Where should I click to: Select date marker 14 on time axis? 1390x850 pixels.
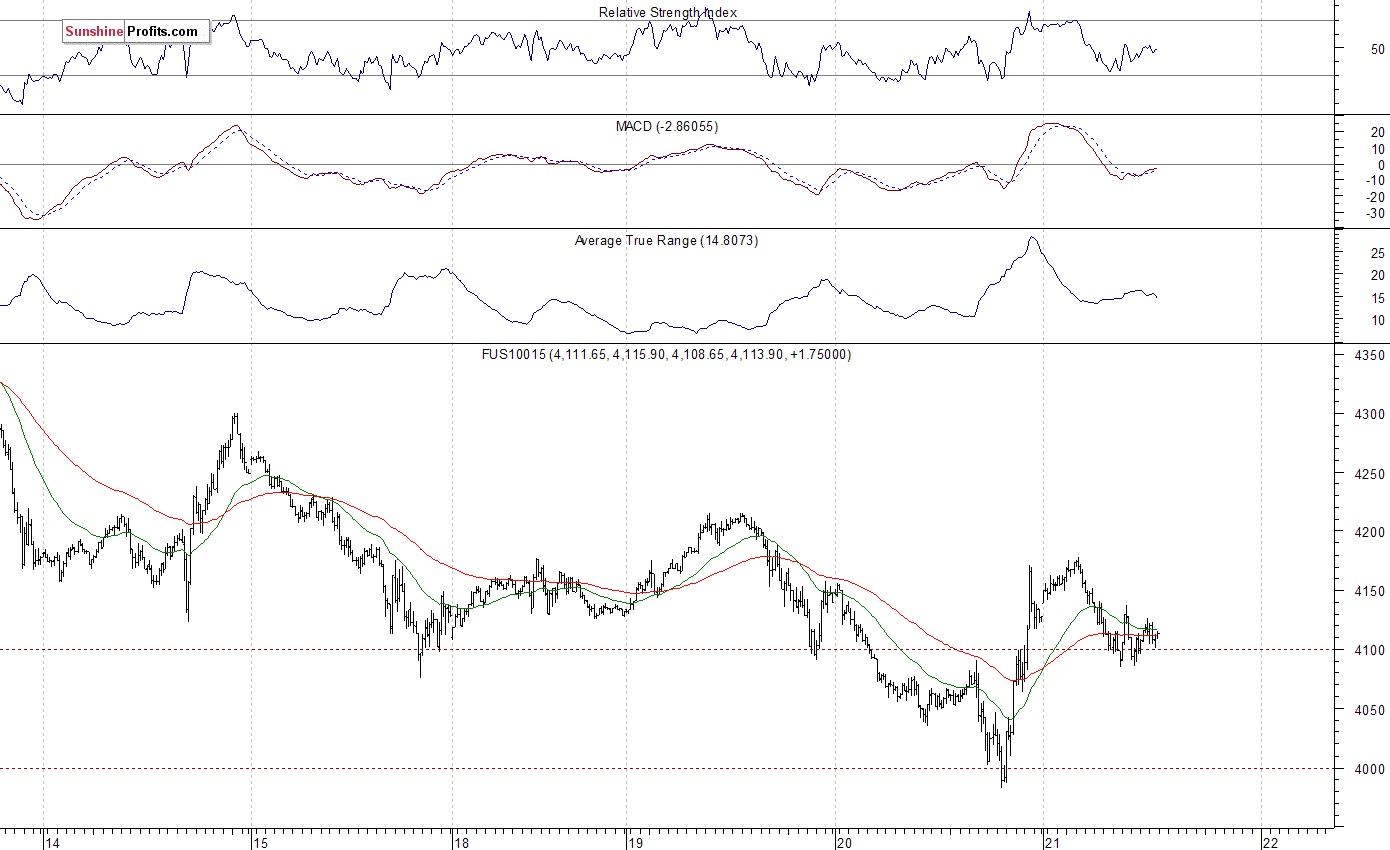coord(54,842)
